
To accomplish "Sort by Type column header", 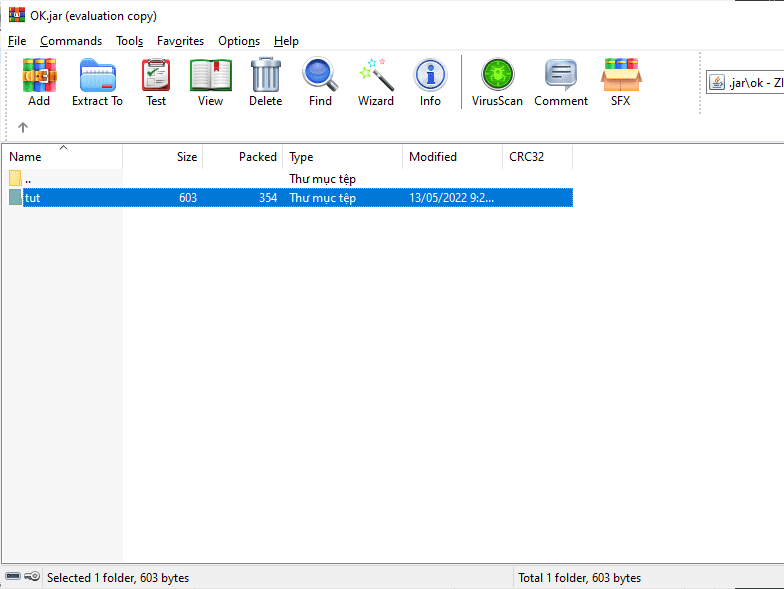I will click(x=342, y=156).
